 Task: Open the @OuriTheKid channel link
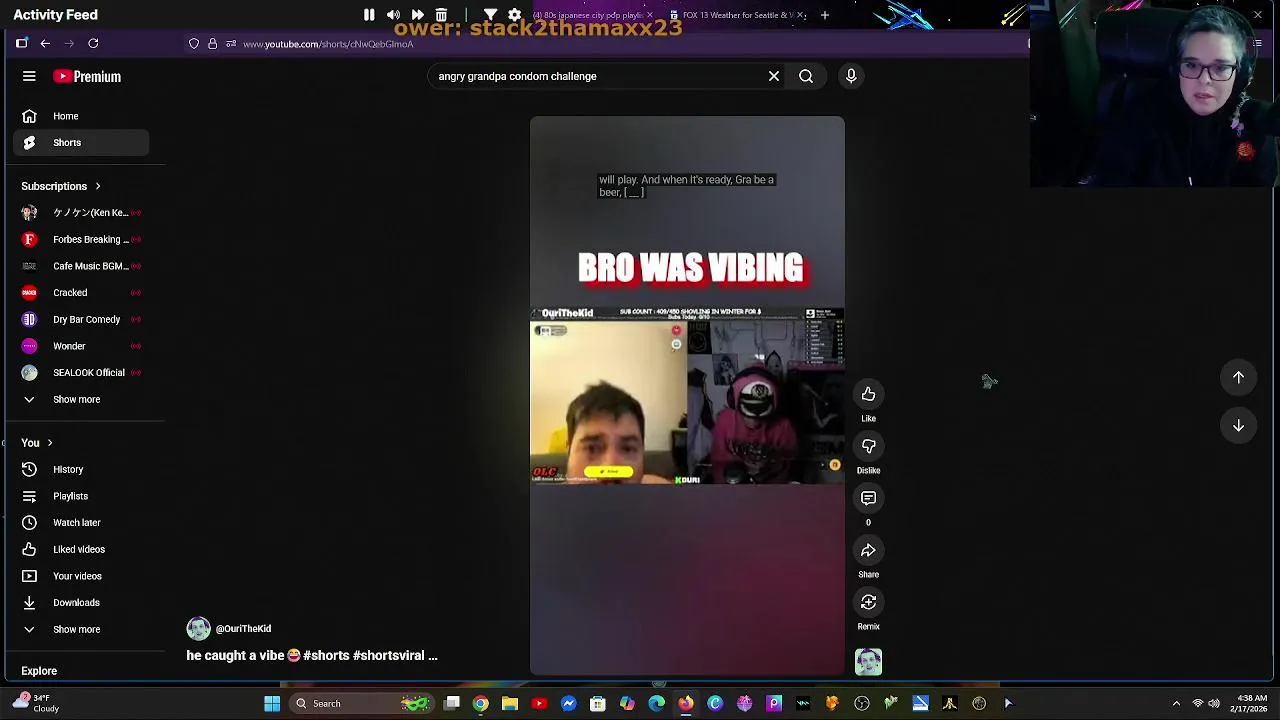pyautogui.click(x=243, y=629)
